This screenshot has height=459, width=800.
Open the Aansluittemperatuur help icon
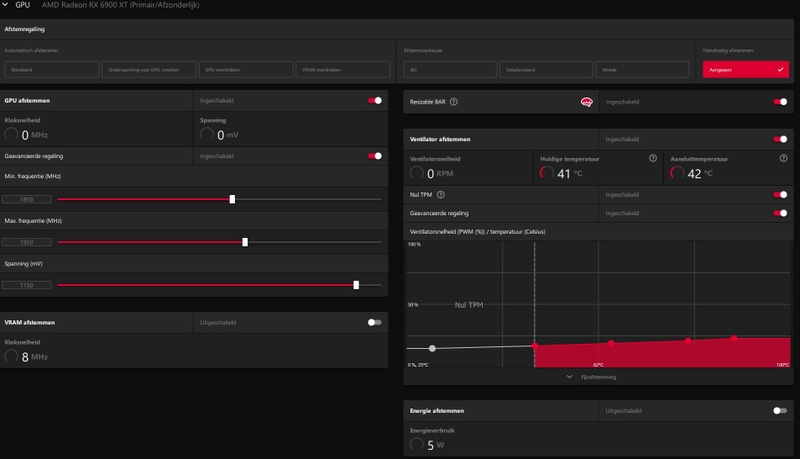point(783,158)
